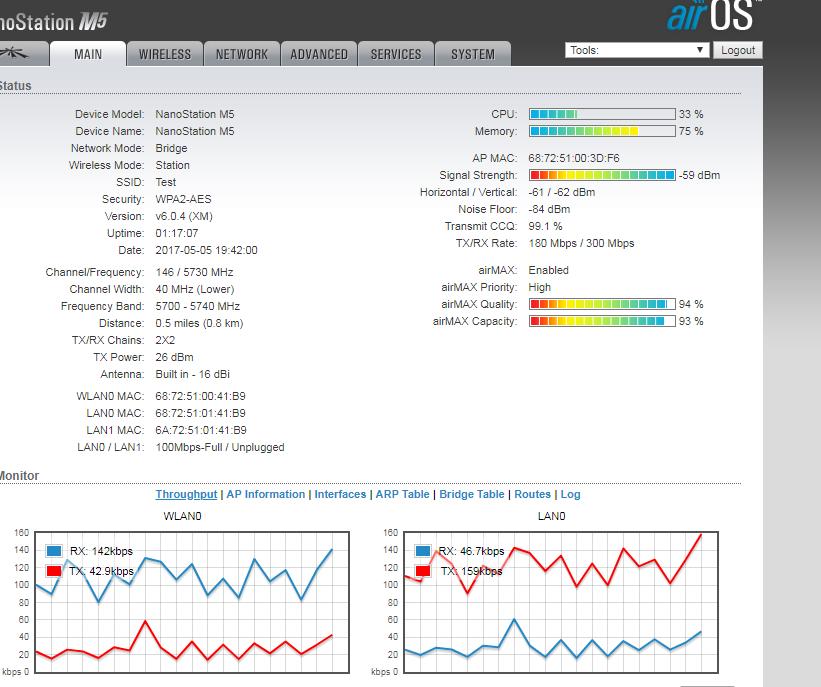
Task: Click the TX Power value 26 dBm
Action: pos(174,357)
